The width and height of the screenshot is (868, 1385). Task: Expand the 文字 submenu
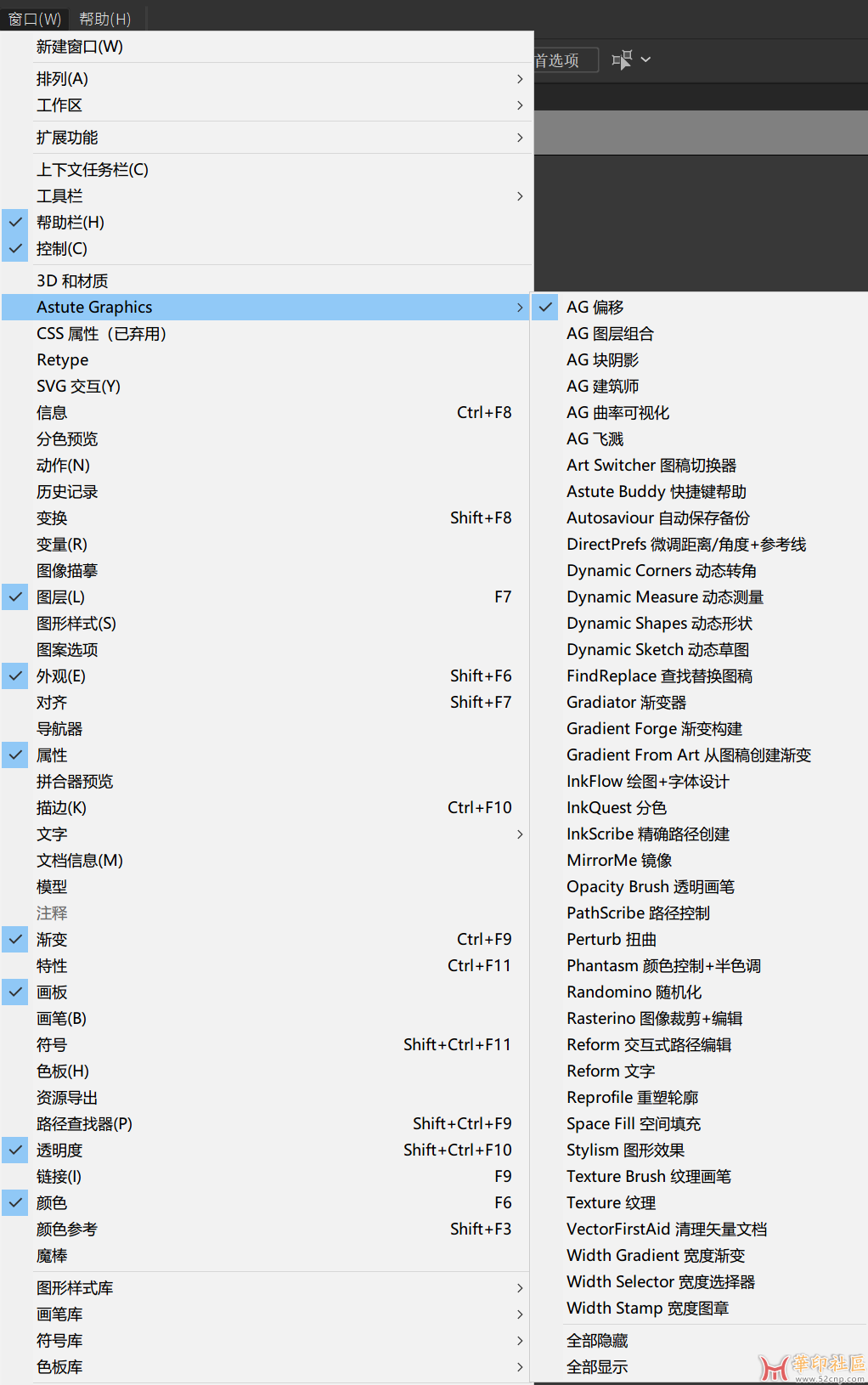(52, 834)
